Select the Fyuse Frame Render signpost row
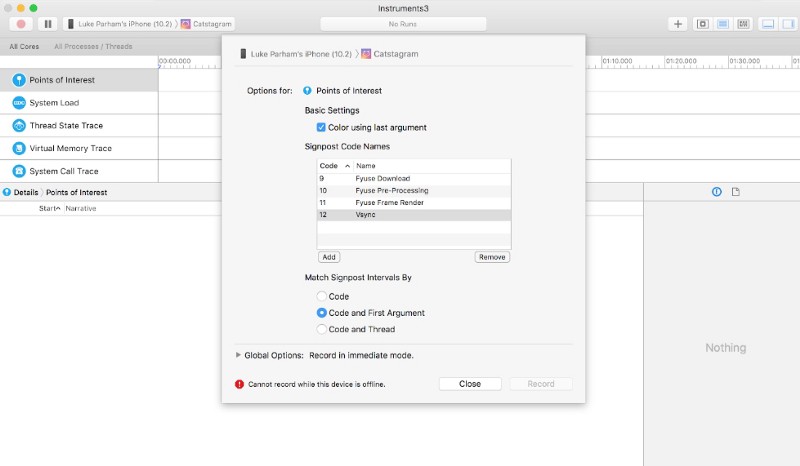Image resolution: width=800 pixels, height=466 pixels. 414,203
